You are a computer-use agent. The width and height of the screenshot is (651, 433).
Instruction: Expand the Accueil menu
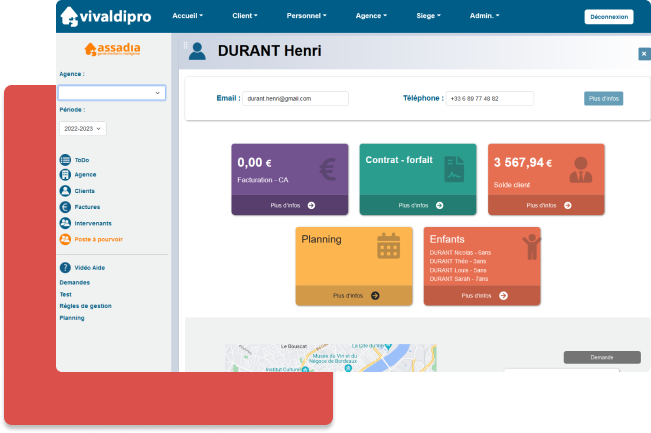tap(188, 16)
